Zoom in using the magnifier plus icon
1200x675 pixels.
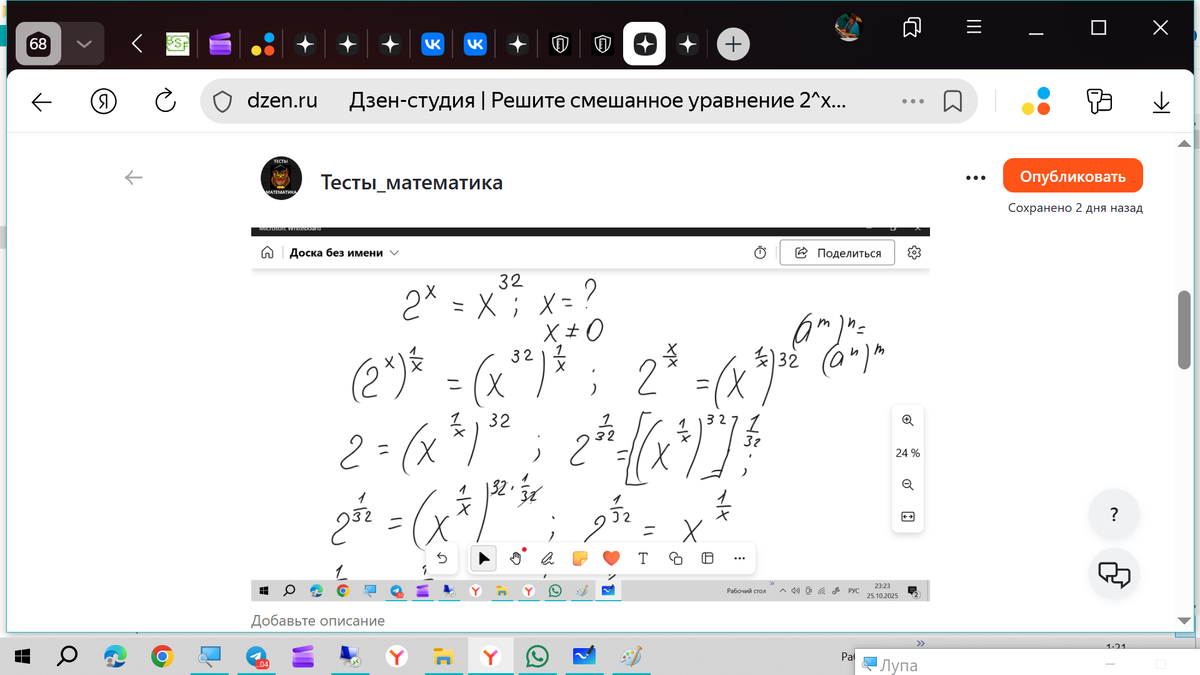[907, 420]
